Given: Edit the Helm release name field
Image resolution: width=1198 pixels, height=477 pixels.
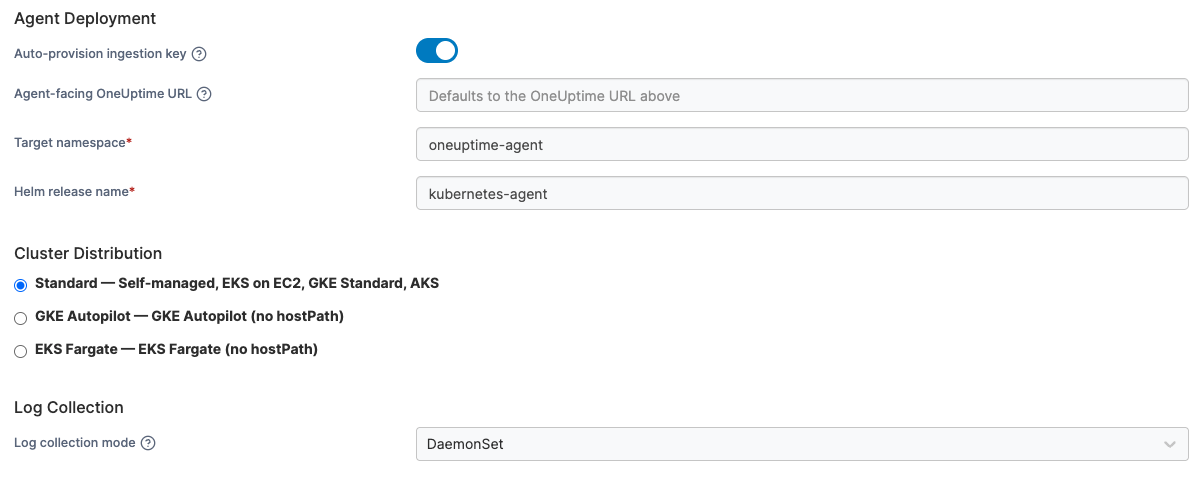Looking at the screenshot, I should (x=801, y=193).
